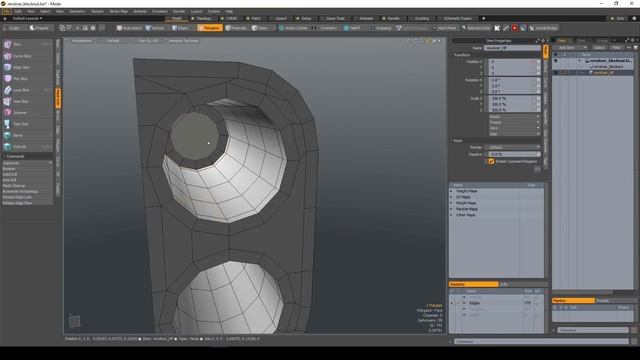Run the Mesh Cleanup command
The height and width of the screenshot is (360, 640).
27,186
